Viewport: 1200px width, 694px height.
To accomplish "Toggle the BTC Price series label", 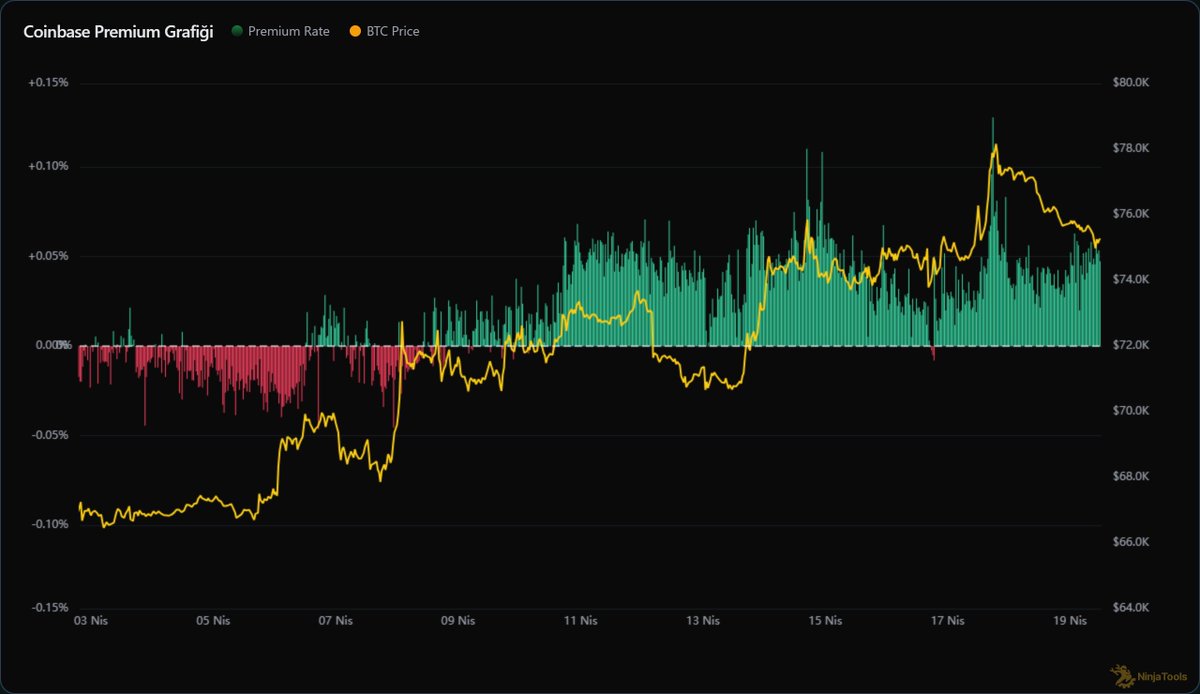I will pos(393,31).
